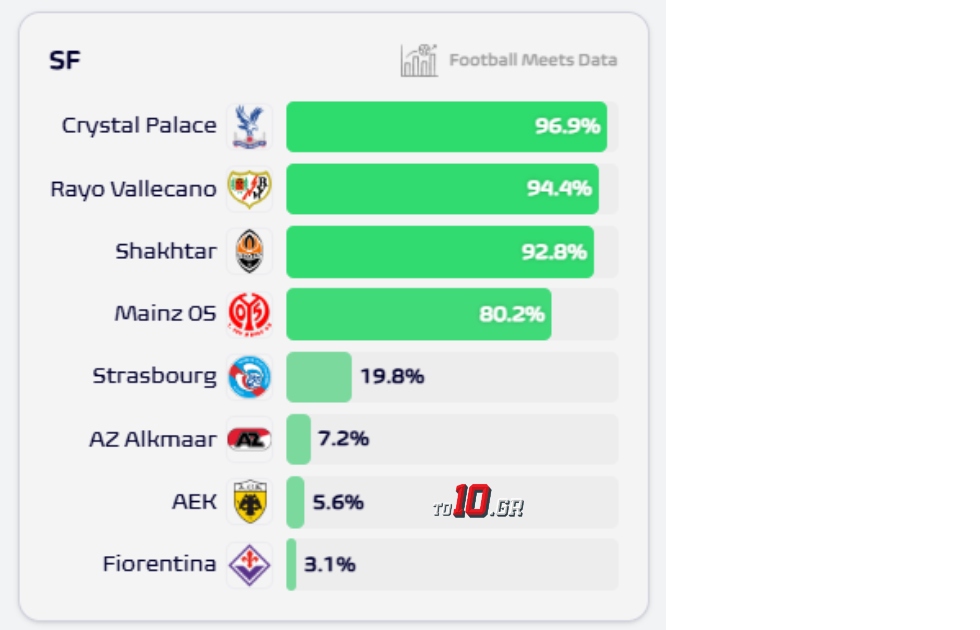The height and width of the screenshot is (630, 980).
Task: Click the Shakhtar 92.8% progress bar
Action: [x=440, y=251]
